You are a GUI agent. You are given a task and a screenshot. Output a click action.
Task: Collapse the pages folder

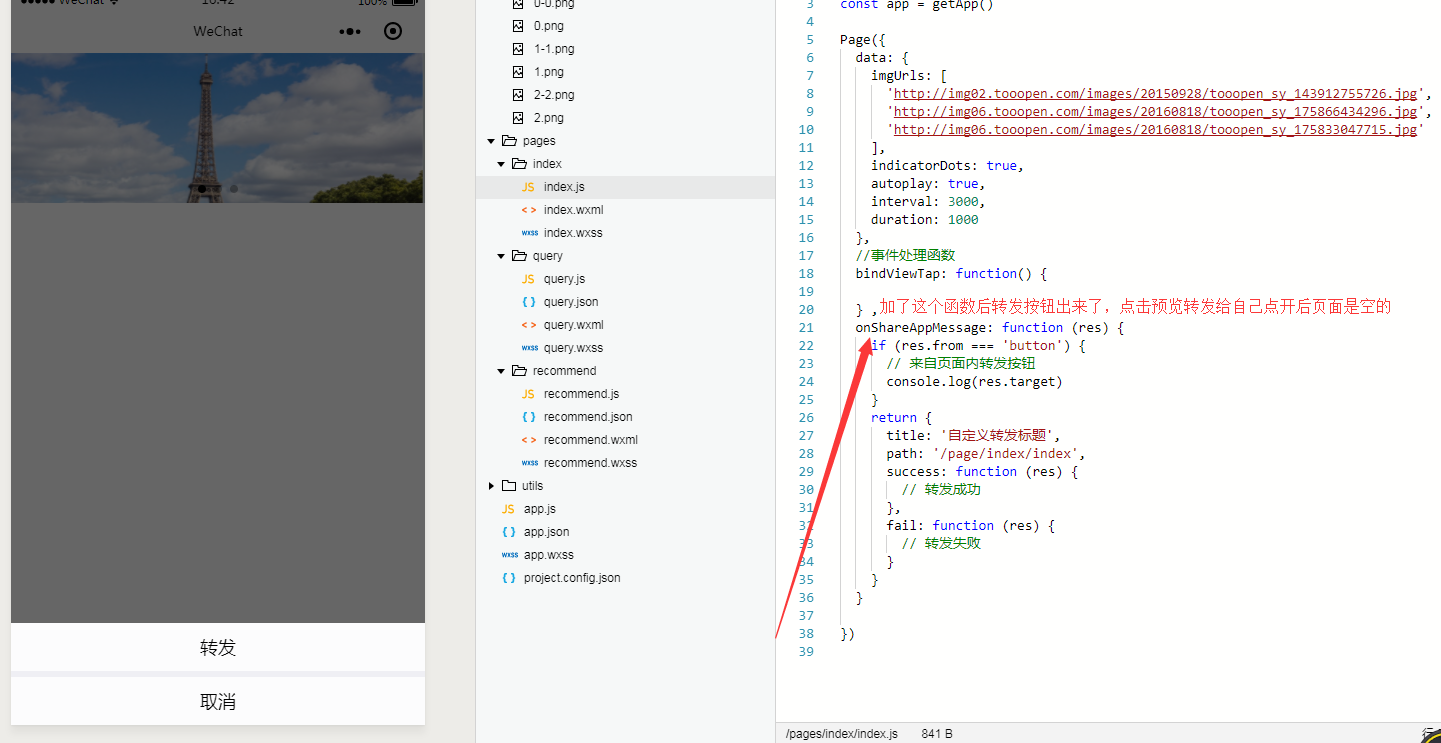click(491, 141)
